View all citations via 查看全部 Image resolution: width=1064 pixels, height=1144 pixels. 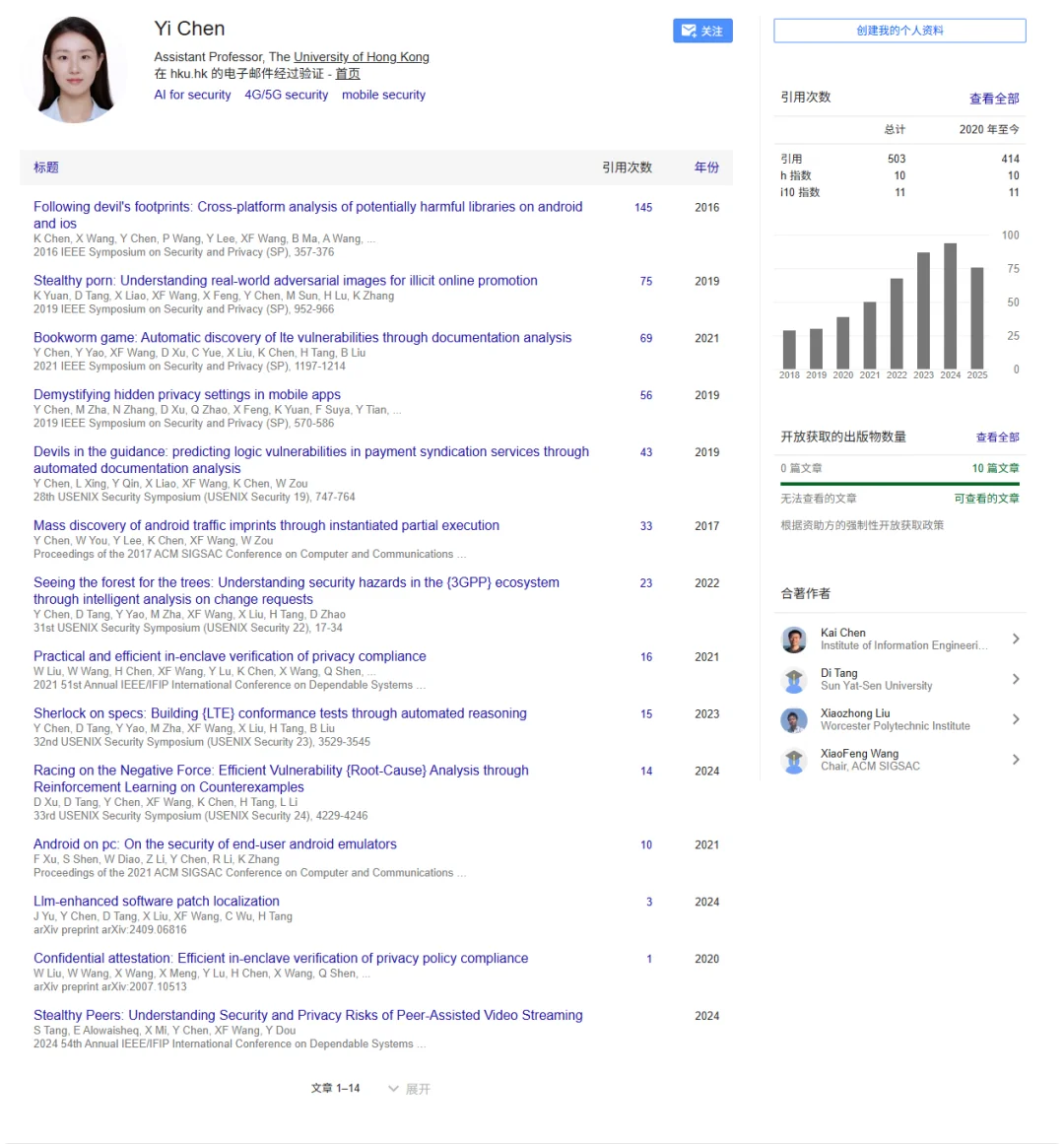tap(993, 99)
